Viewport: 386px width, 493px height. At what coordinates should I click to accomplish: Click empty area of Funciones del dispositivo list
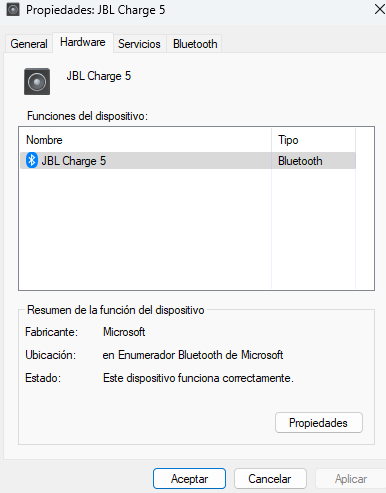coord(145,230)
